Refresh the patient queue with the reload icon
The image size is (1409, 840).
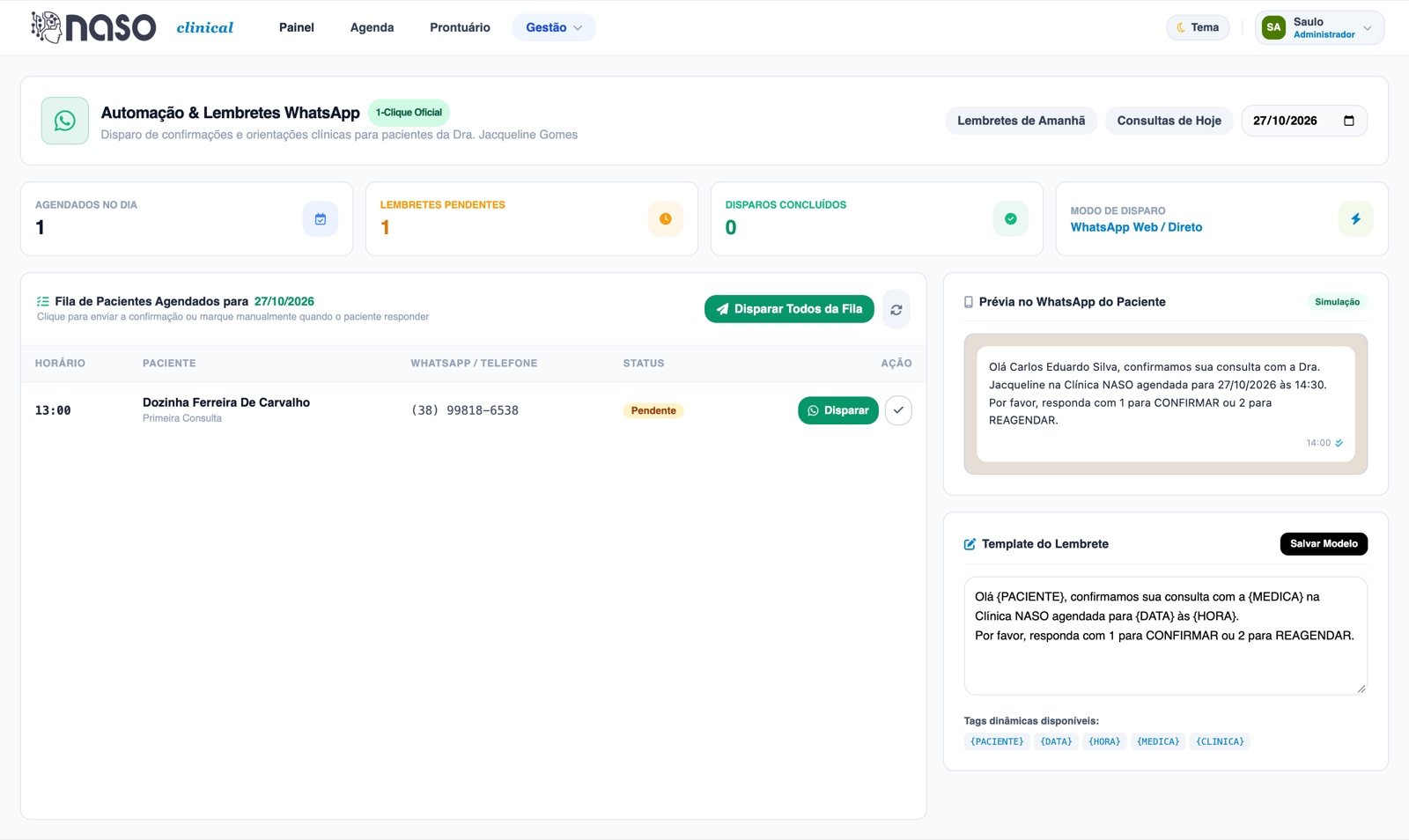click(896, 310)
